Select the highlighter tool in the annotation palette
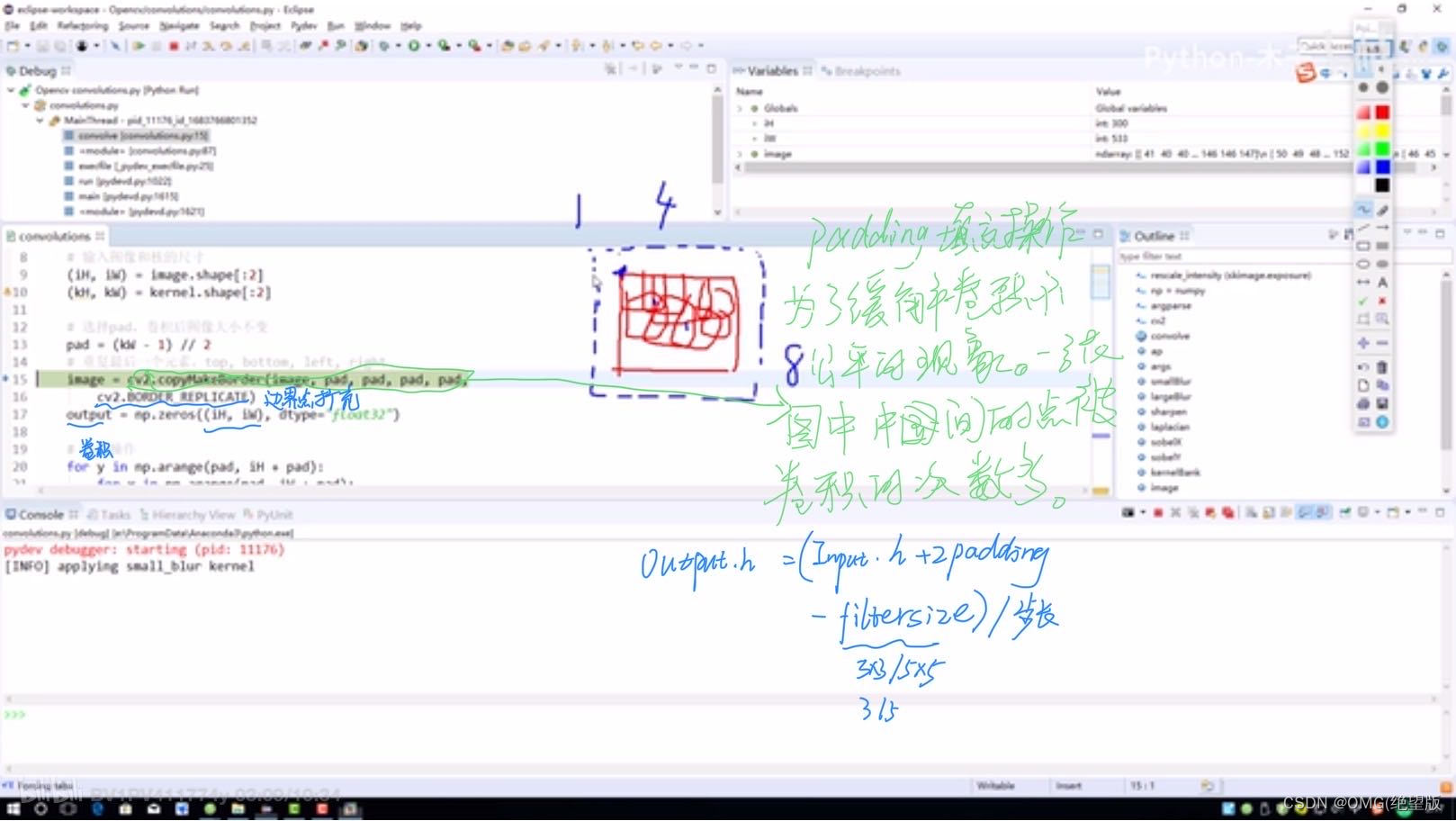 click(x=1382, y=210)
